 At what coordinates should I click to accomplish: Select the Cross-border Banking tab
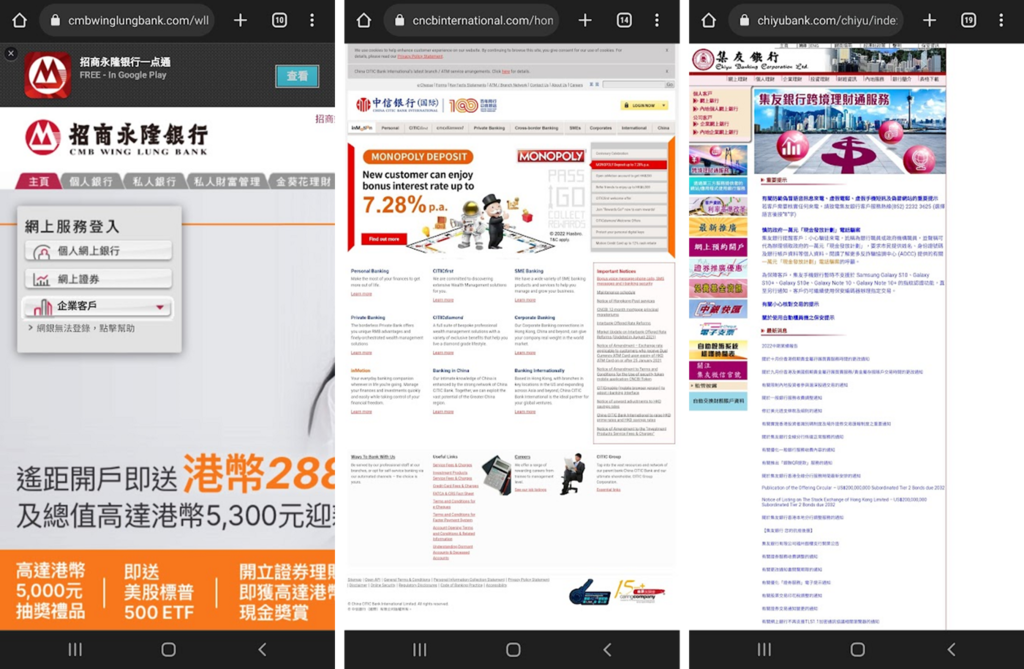tap(536, 128)
